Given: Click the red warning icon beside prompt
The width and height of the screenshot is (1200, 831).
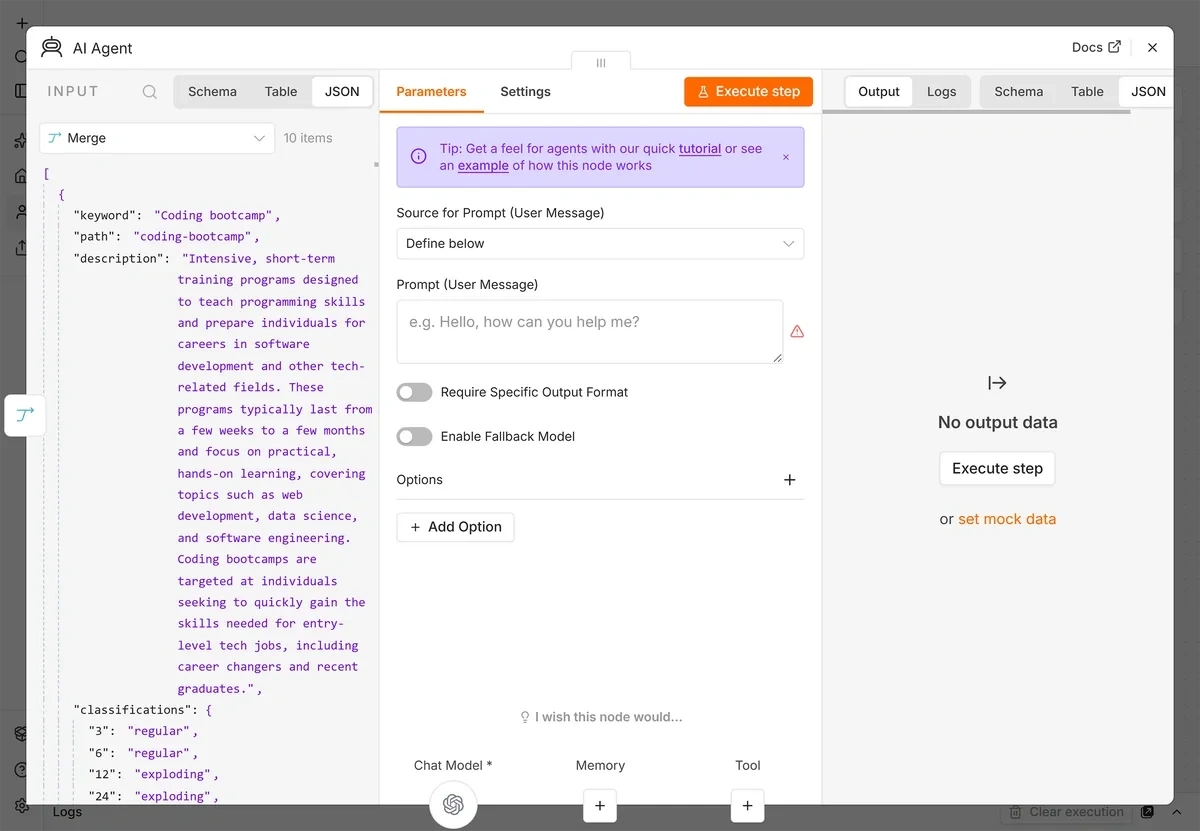Looking at the screenshot, I should point(797,331).
